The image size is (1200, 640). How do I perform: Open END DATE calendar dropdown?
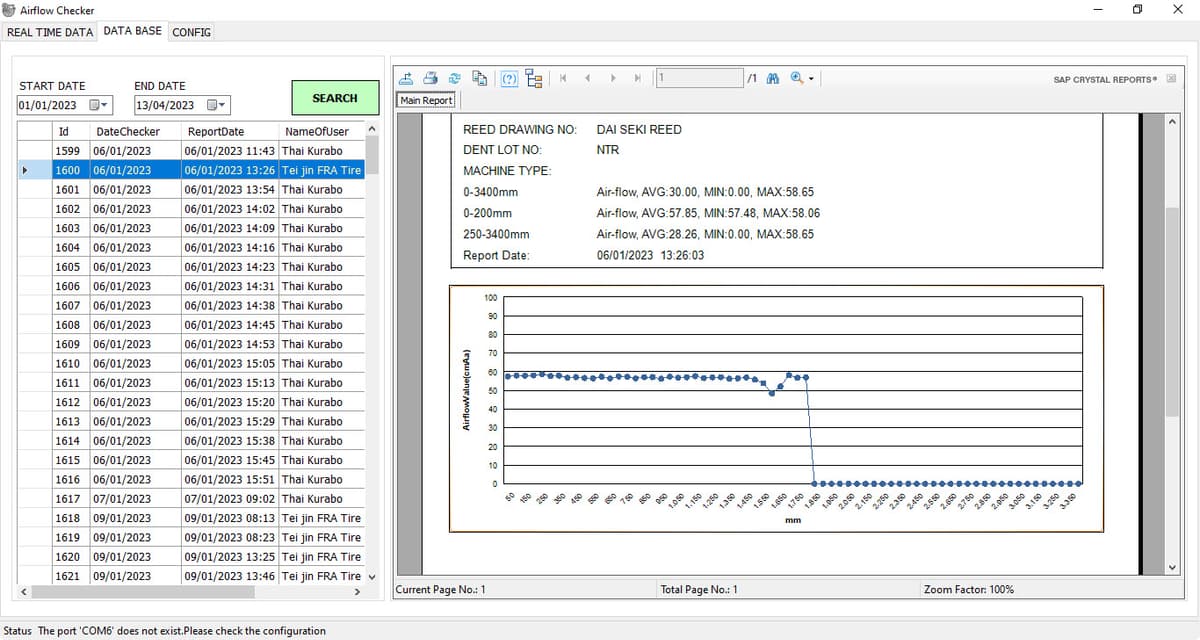tap(217, 105)
